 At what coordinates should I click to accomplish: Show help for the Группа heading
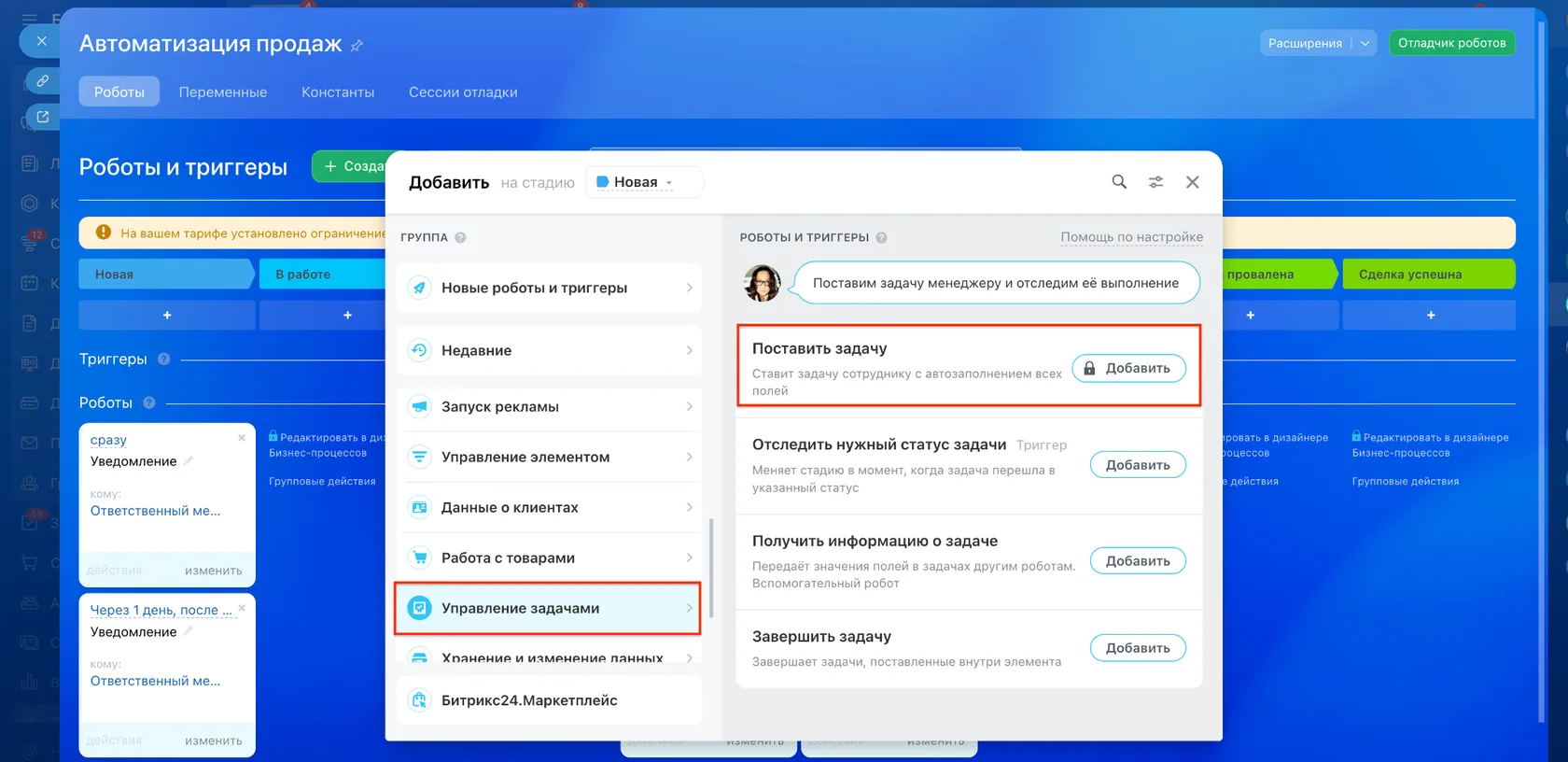click(460, 237)
